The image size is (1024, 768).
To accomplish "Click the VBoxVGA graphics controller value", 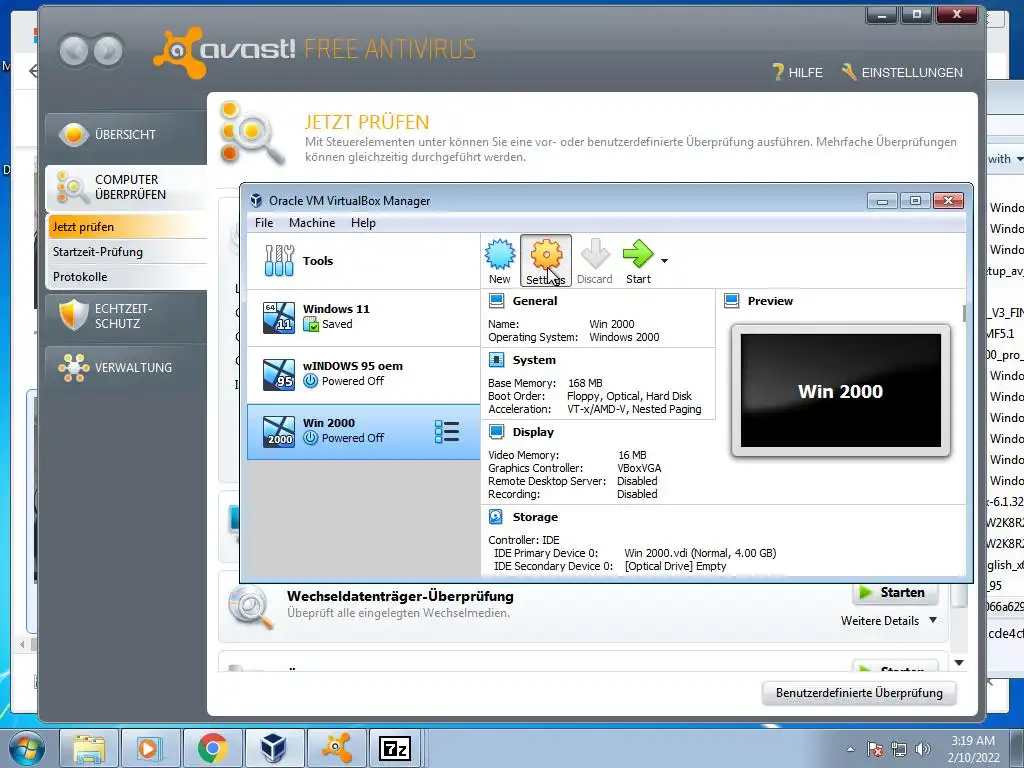I will (639, 468).
